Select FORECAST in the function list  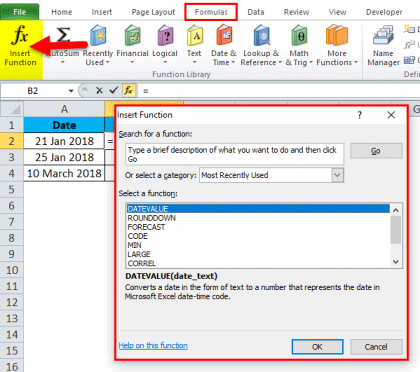(x=258, y=227)
